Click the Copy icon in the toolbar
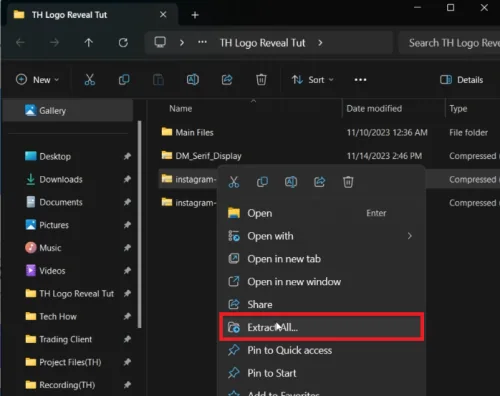Screen dimensions: 500x396 [124, 80]
